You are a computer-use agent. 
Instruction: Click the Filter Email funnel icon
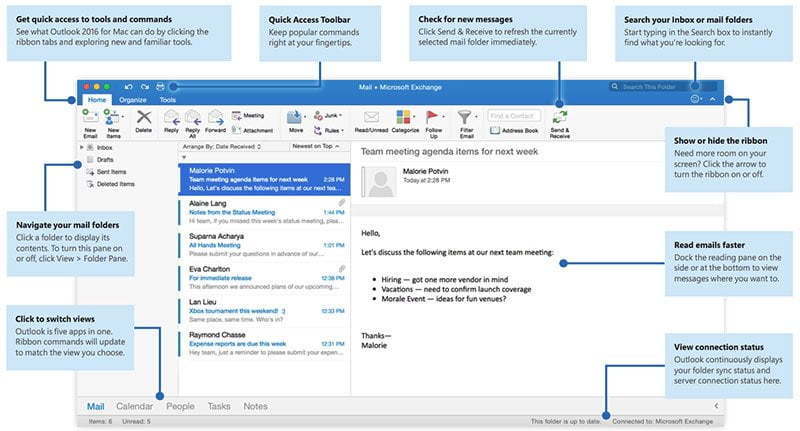(465, 119)
